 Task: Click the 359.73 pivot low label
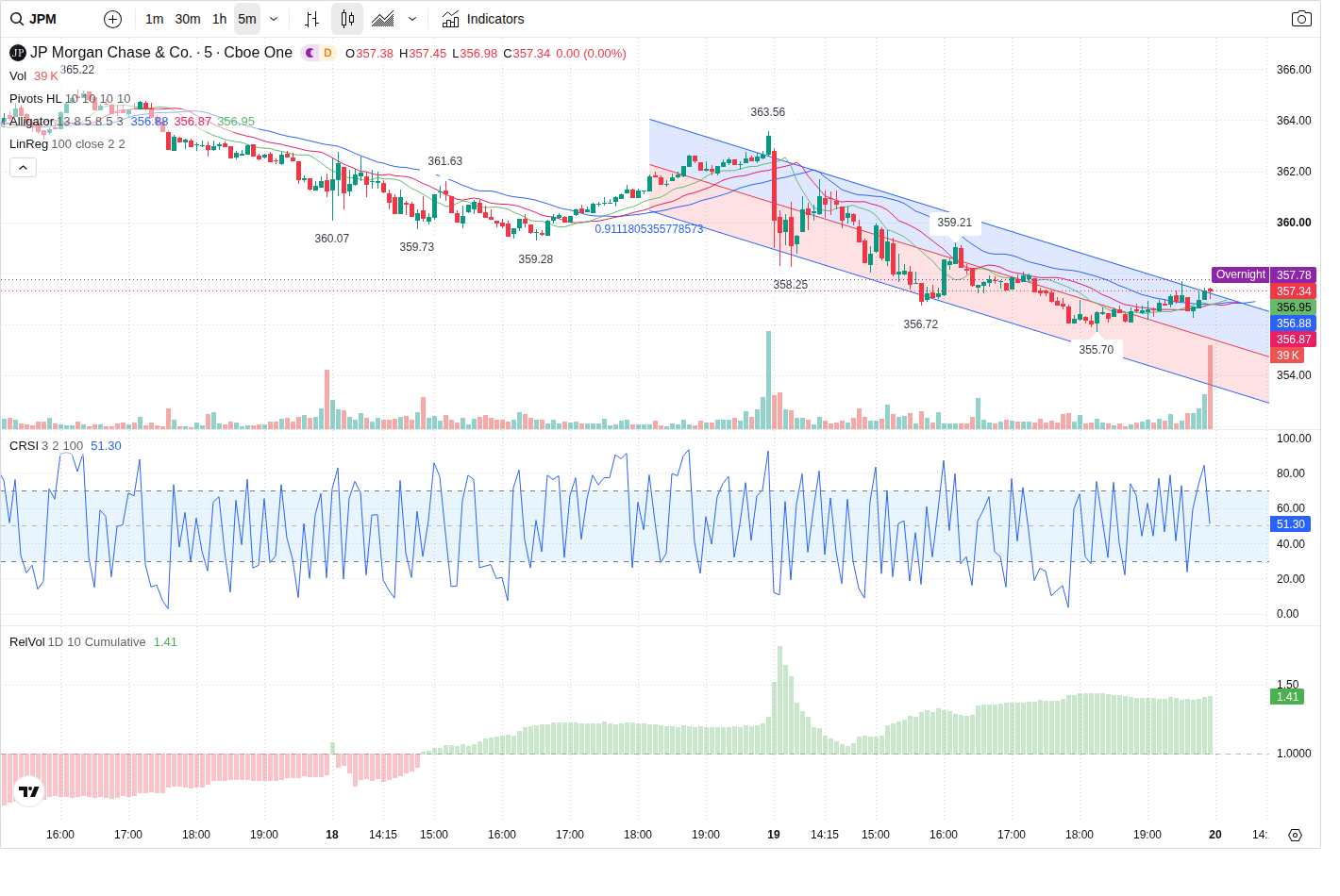417,247
